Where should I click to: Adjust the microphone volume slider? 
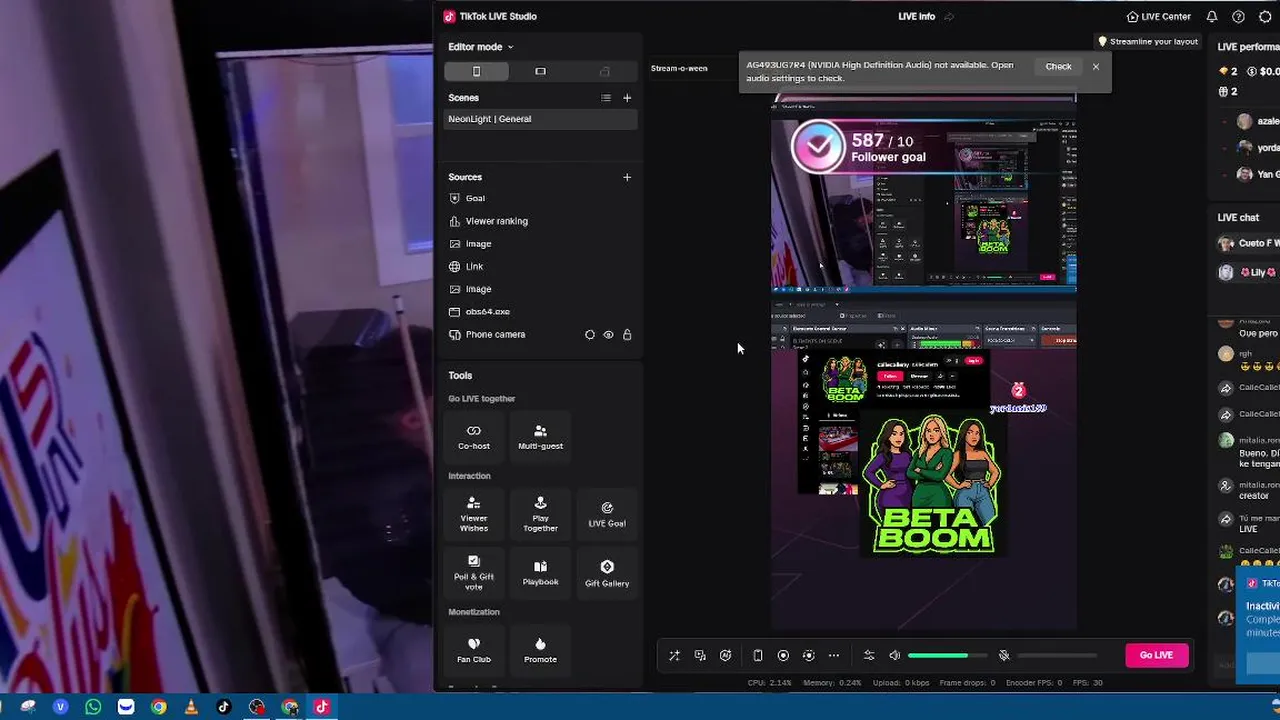point(1057,656)
